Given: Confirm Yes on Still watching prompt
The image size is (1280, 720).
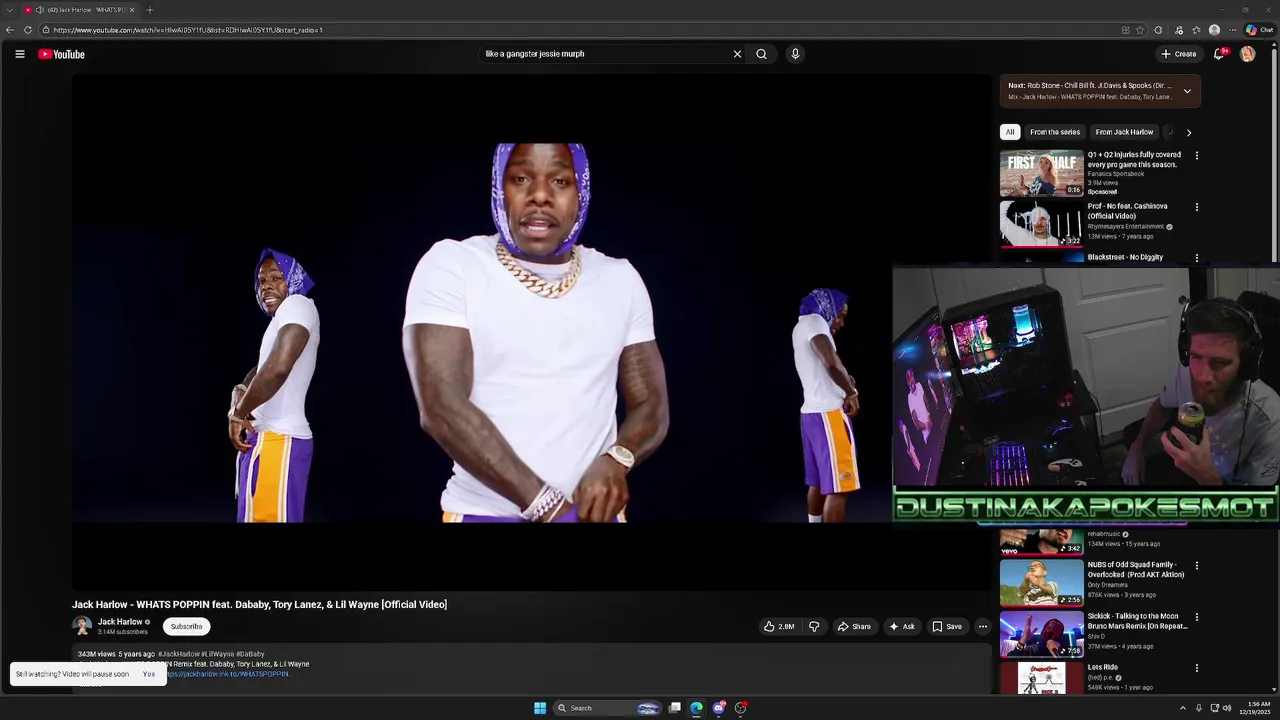Looking at the screenshot, I should (149, 674).
